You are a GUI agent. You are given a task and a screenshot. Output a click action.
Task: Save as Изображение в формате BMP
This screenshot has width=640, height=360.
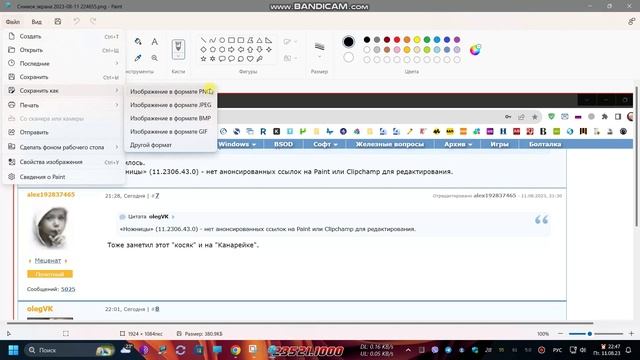click(171, 118)
